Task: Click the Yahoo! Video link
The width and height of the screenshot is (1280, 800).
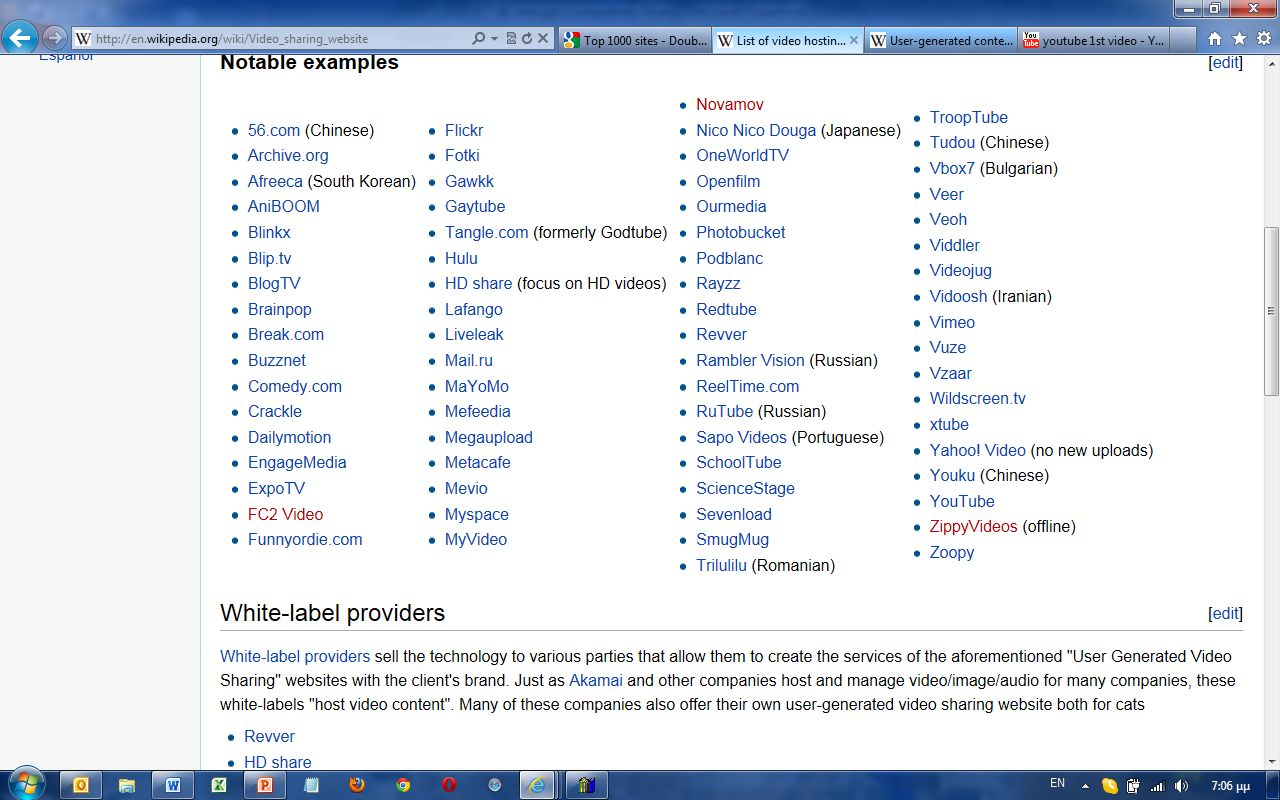Action: pos(978,450)
